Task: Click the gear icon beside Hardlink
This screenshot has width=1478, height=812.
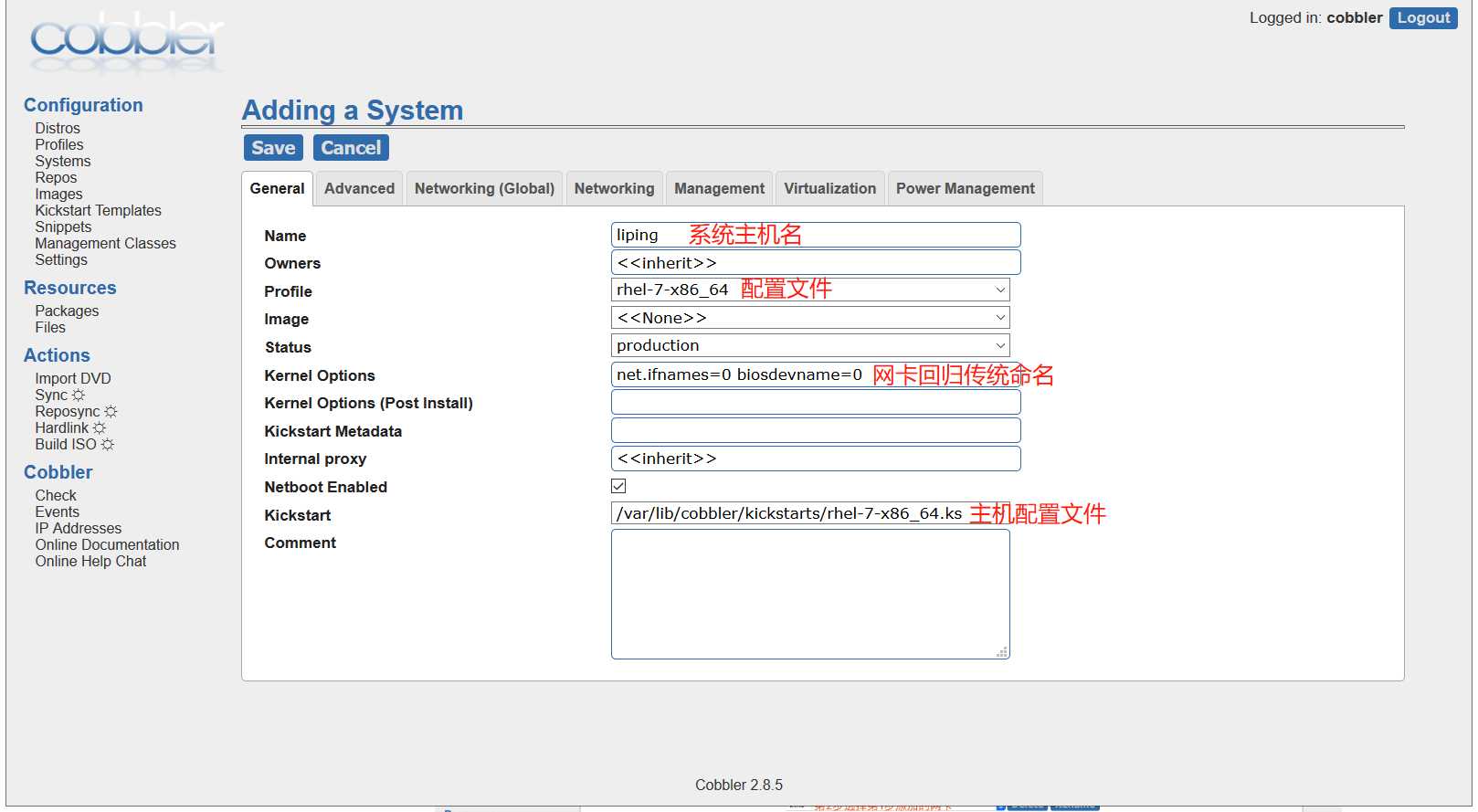Action: 100,427
